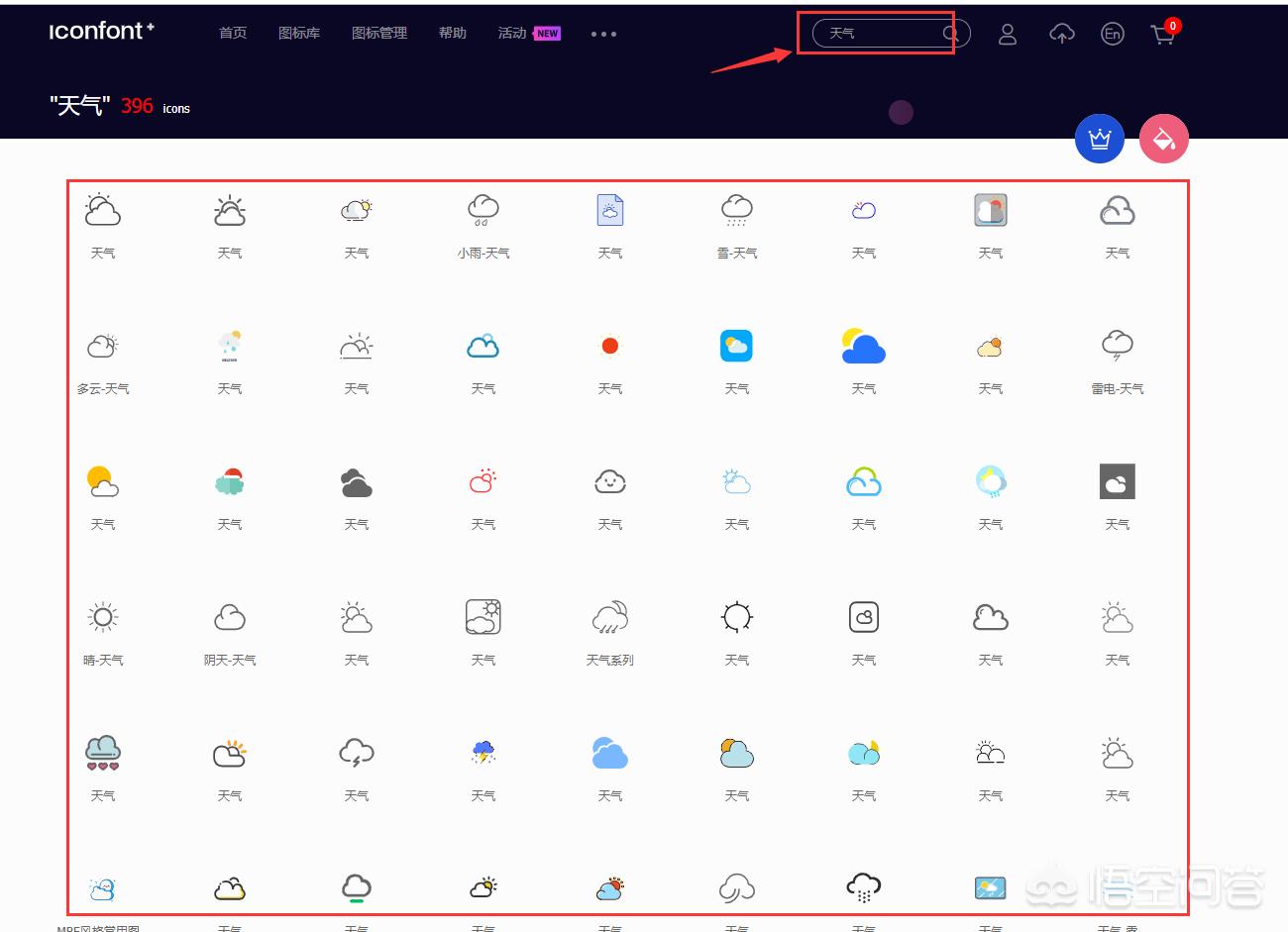Select the document page weather icon
Screen dimensions: 1288x932
point(610,210)
